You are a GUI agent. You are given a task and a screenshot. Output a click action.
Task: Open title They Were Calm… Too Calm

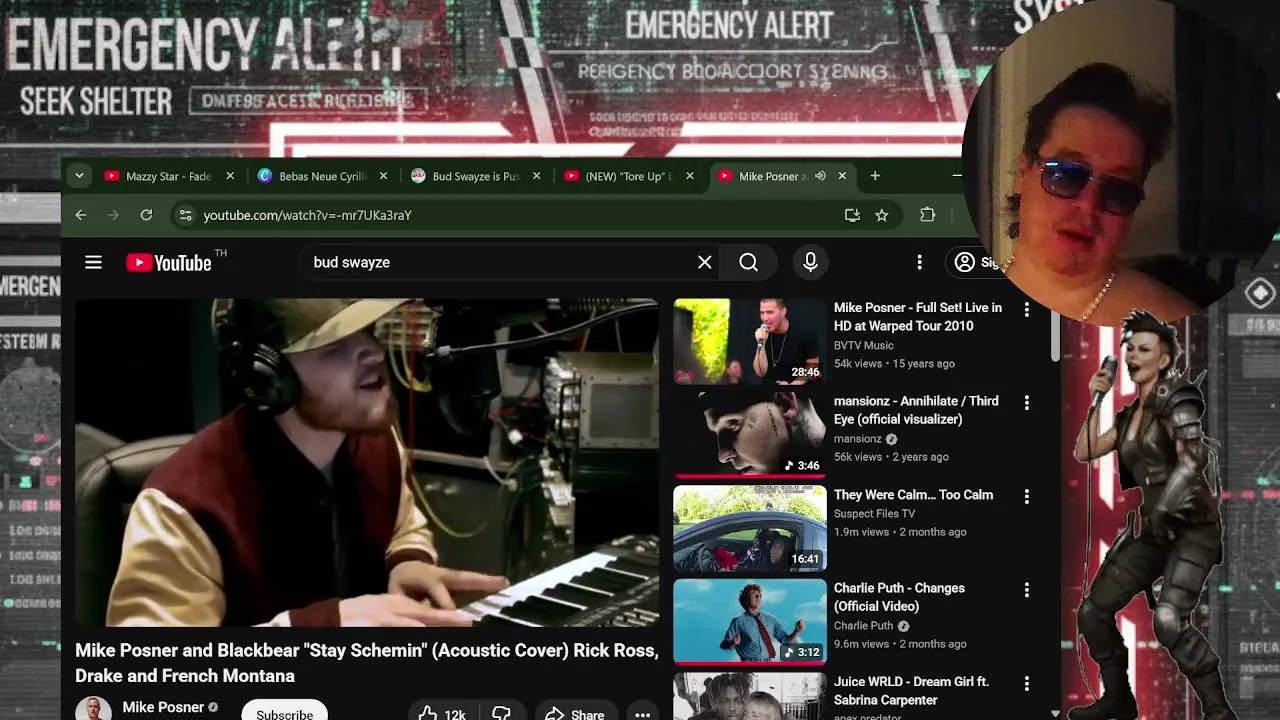coord(913,495)
